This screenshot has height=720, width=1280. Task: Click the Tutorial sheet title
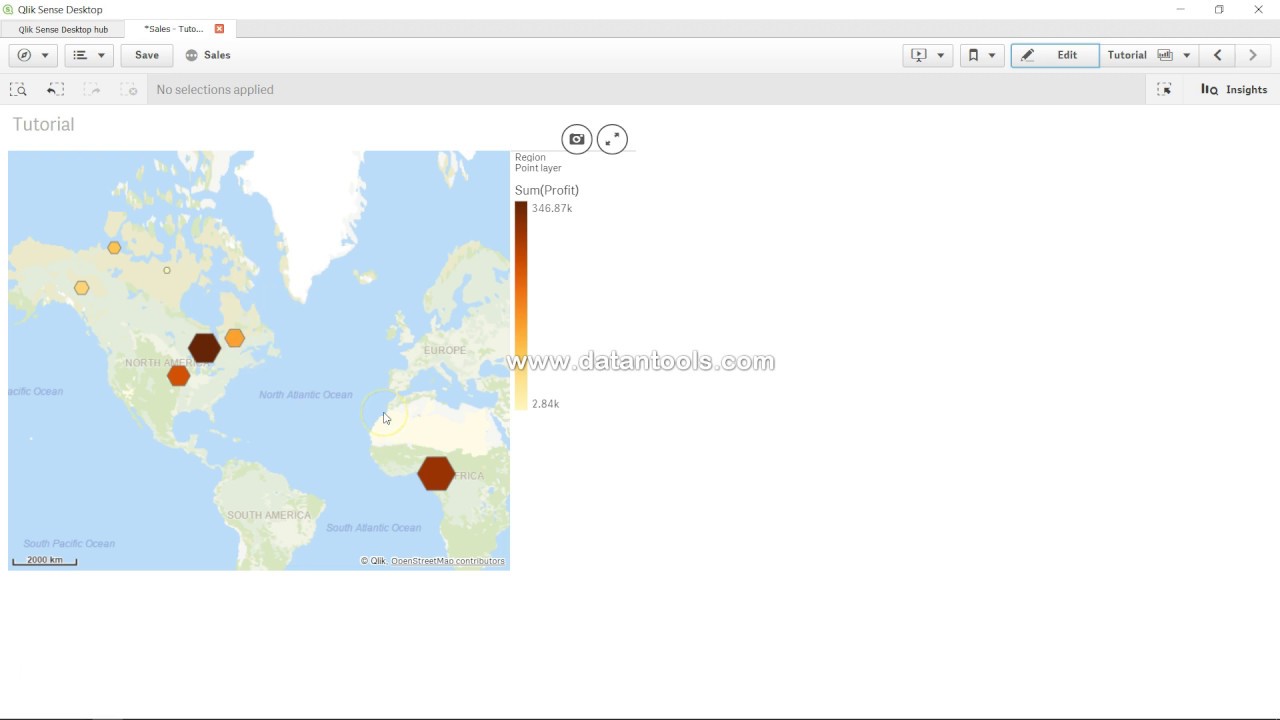click(x=43, y=124)
